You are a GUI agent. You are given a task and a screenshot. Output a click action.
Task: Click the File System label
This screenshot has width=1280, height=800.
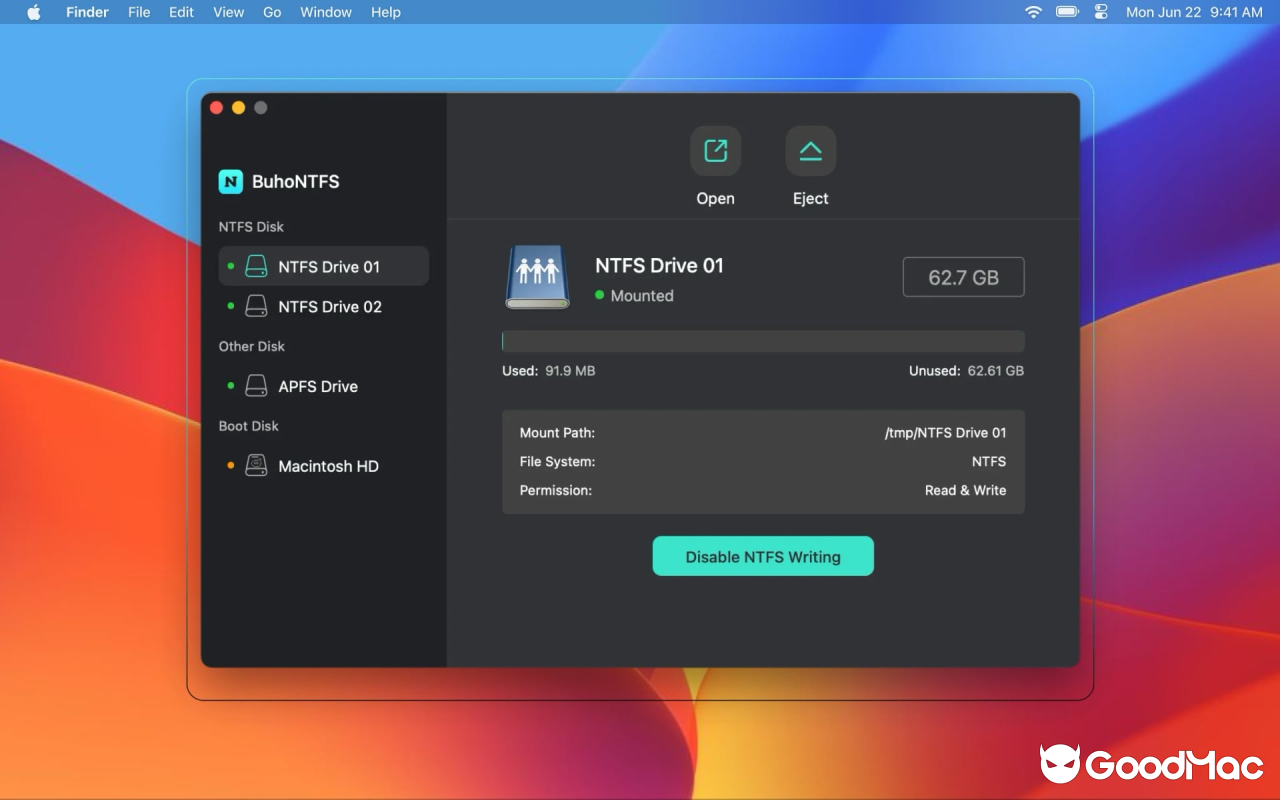pyautogui.click(x=557, y=462)
